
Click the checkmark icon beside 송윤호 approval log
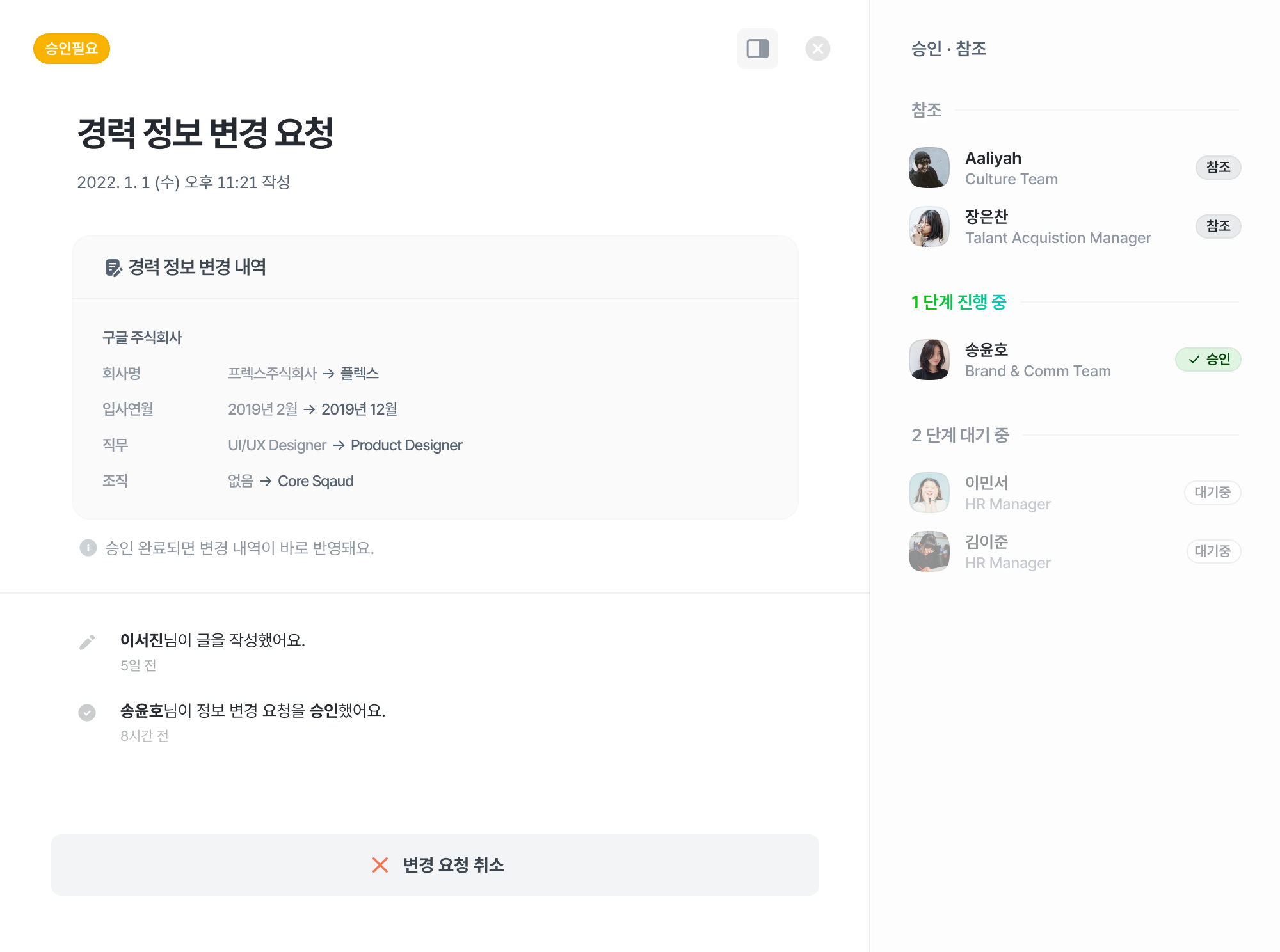(x=87, y=712)
